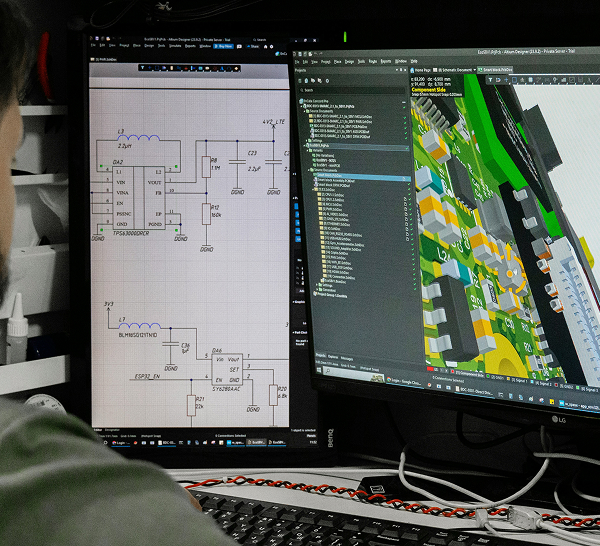The image size is (600, 546).
Task: Toggle the green GND1 layer indicator
Action: 488,376
